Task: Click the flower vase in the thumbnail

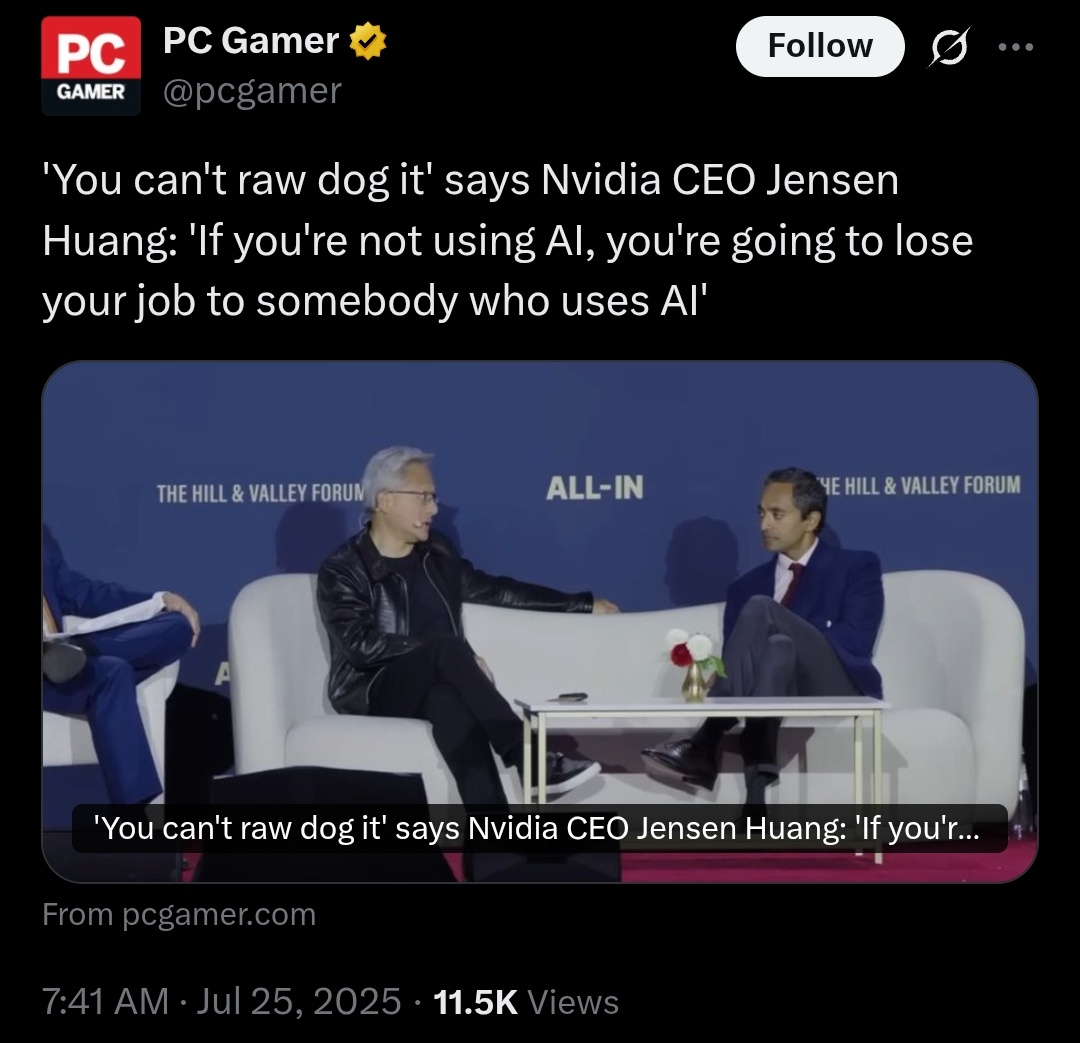Action: (x=694, y=665)
